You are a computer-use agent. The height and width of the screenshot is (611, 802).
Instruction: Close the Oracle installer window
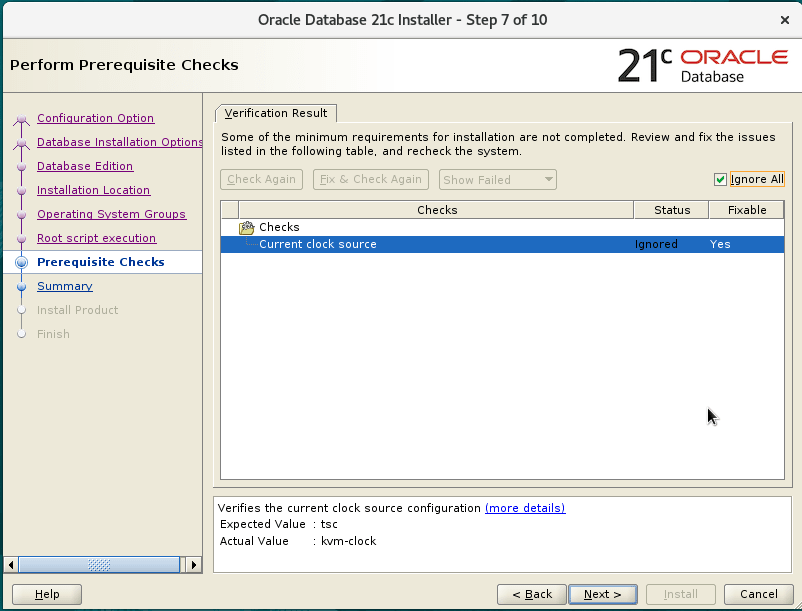785,20
